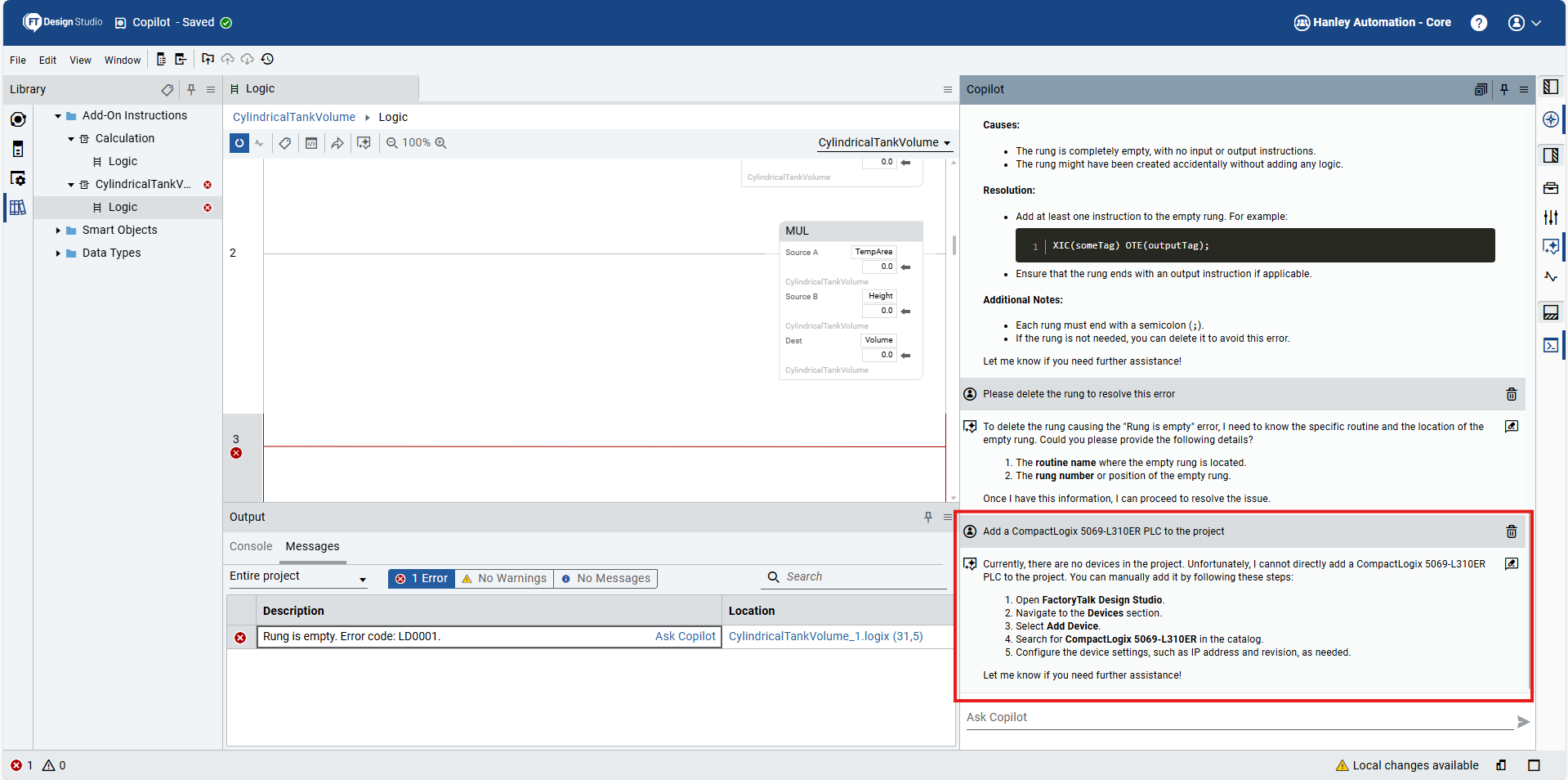Select the library books icon in sidebar

18,208
